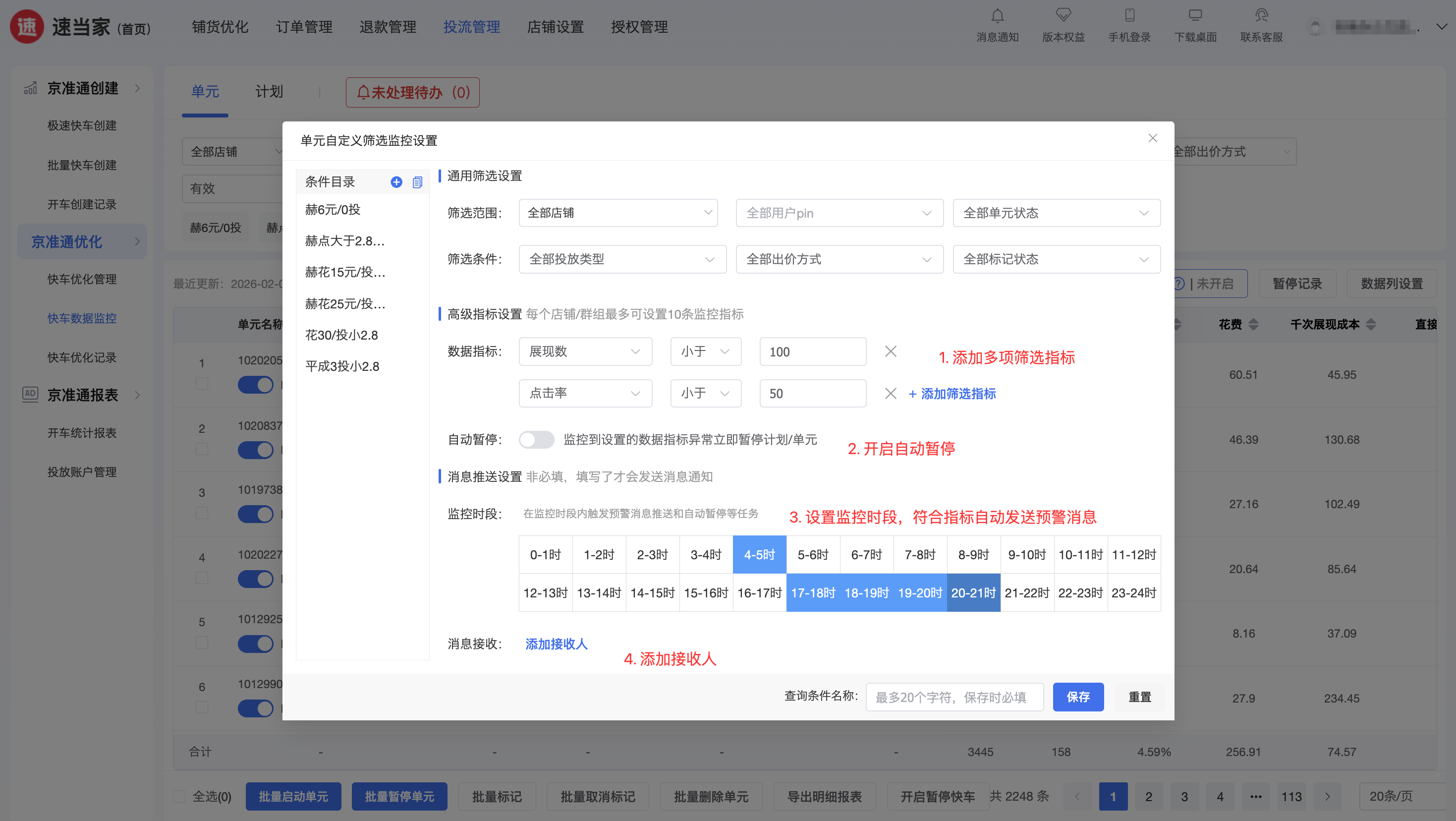Expand the 展现数 data indicator dropdown
Screen dimensions: 1456x821
(x=585, y=351)
